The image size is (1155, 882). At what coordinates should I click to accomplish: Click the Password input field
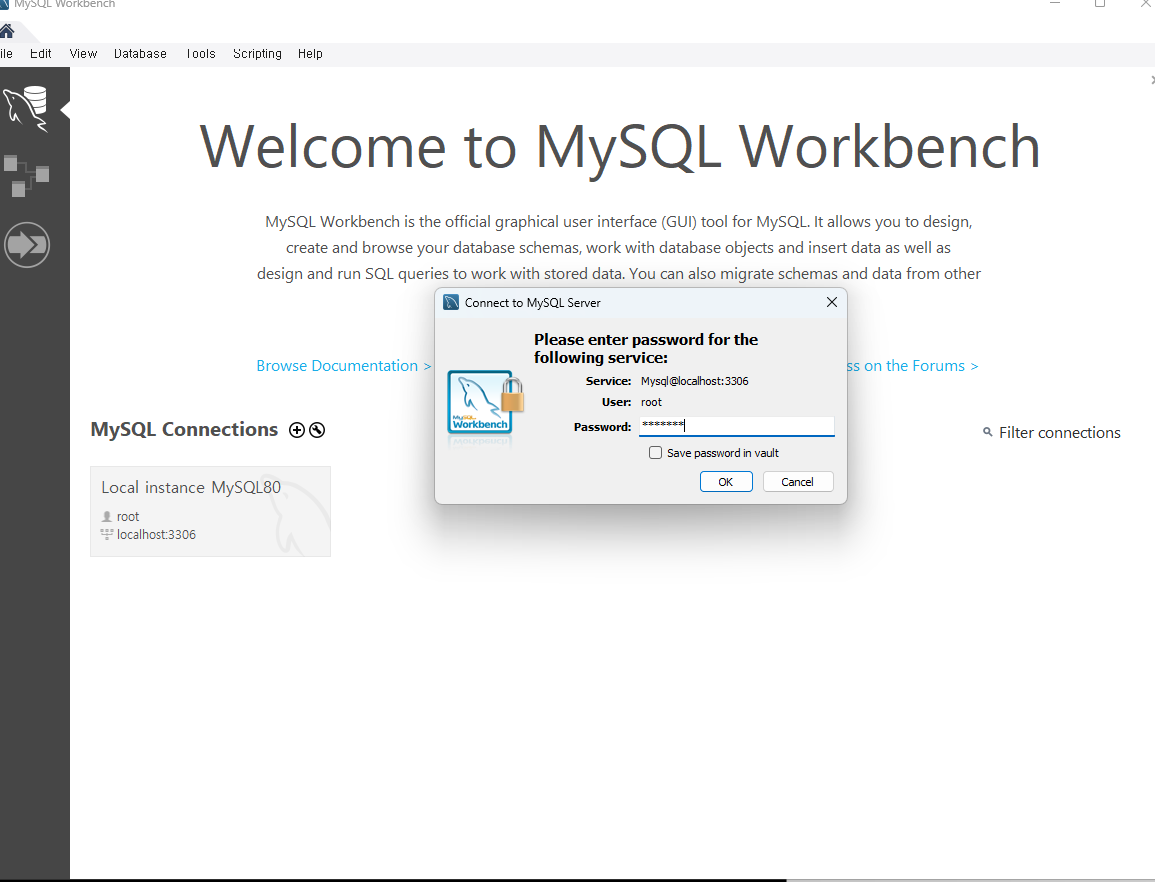click(737, 426)
